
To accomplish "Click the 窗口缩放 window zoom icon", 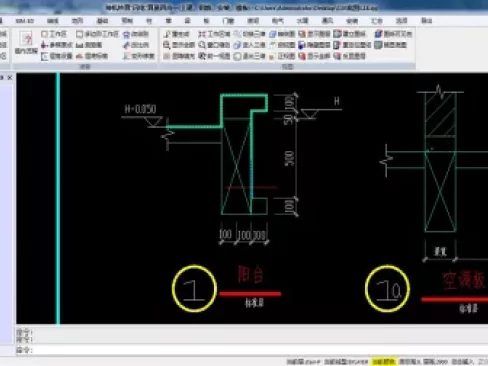I will click(202, 45).
